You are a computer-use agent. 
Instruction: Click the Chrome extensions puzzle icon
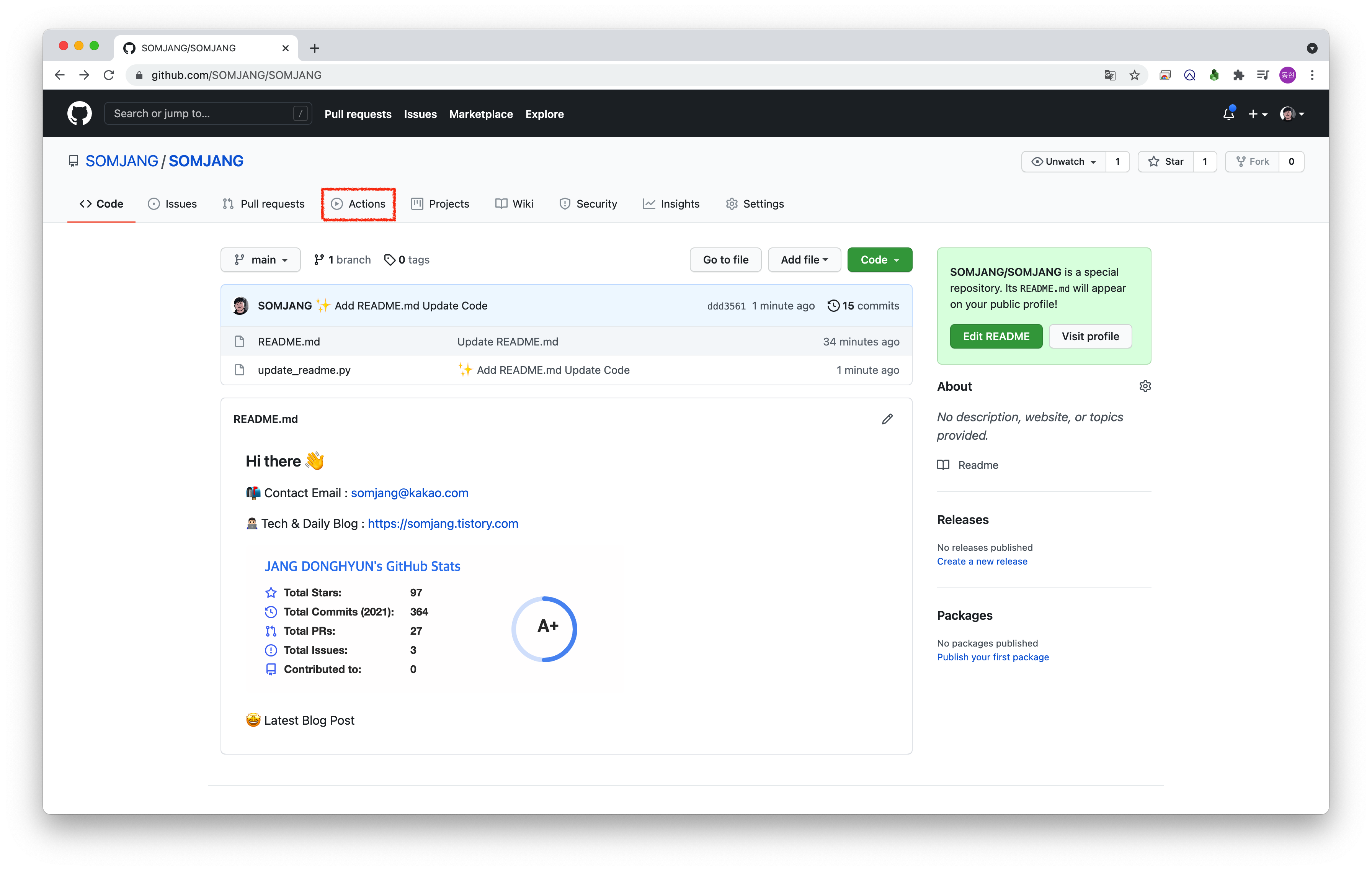pos(1238,75)
